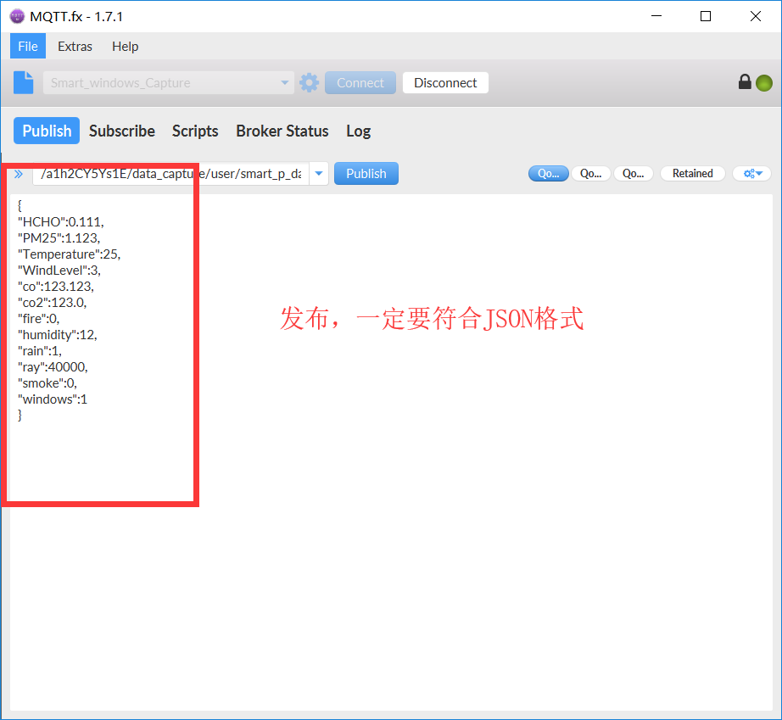The height and width of the screenshot is (720, 782).
Task: Switch to the Broker Status tab
Action: click(x=282, y=131)
